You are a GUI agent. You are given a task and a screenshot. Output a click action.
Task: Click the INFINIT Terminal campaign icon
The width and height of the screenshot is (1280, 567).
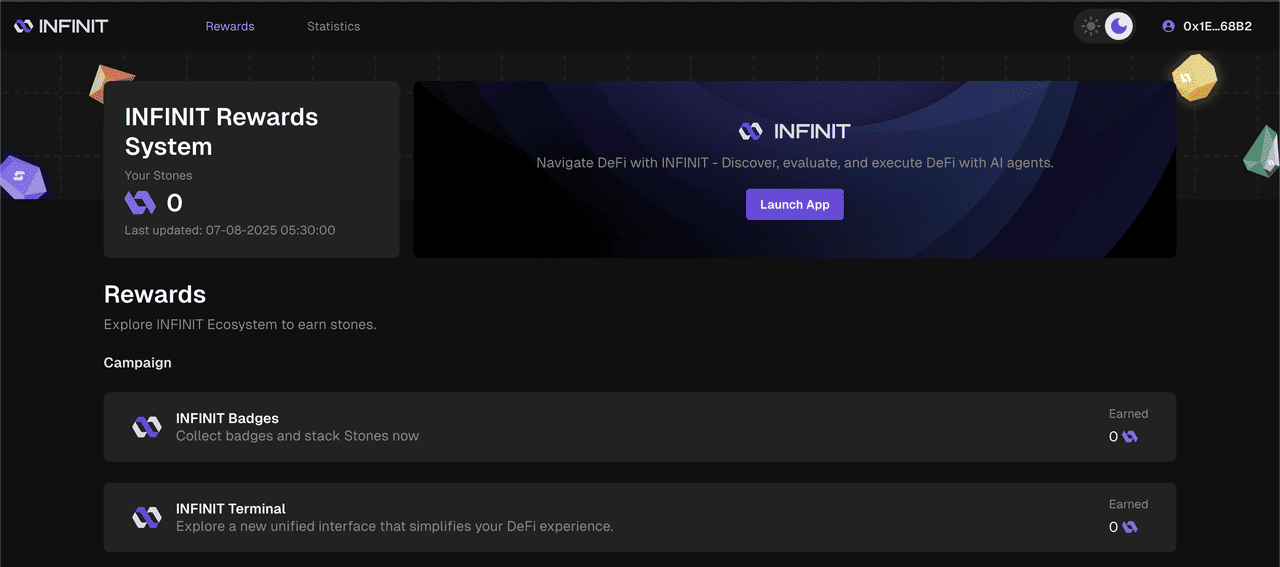coord(147,517)
